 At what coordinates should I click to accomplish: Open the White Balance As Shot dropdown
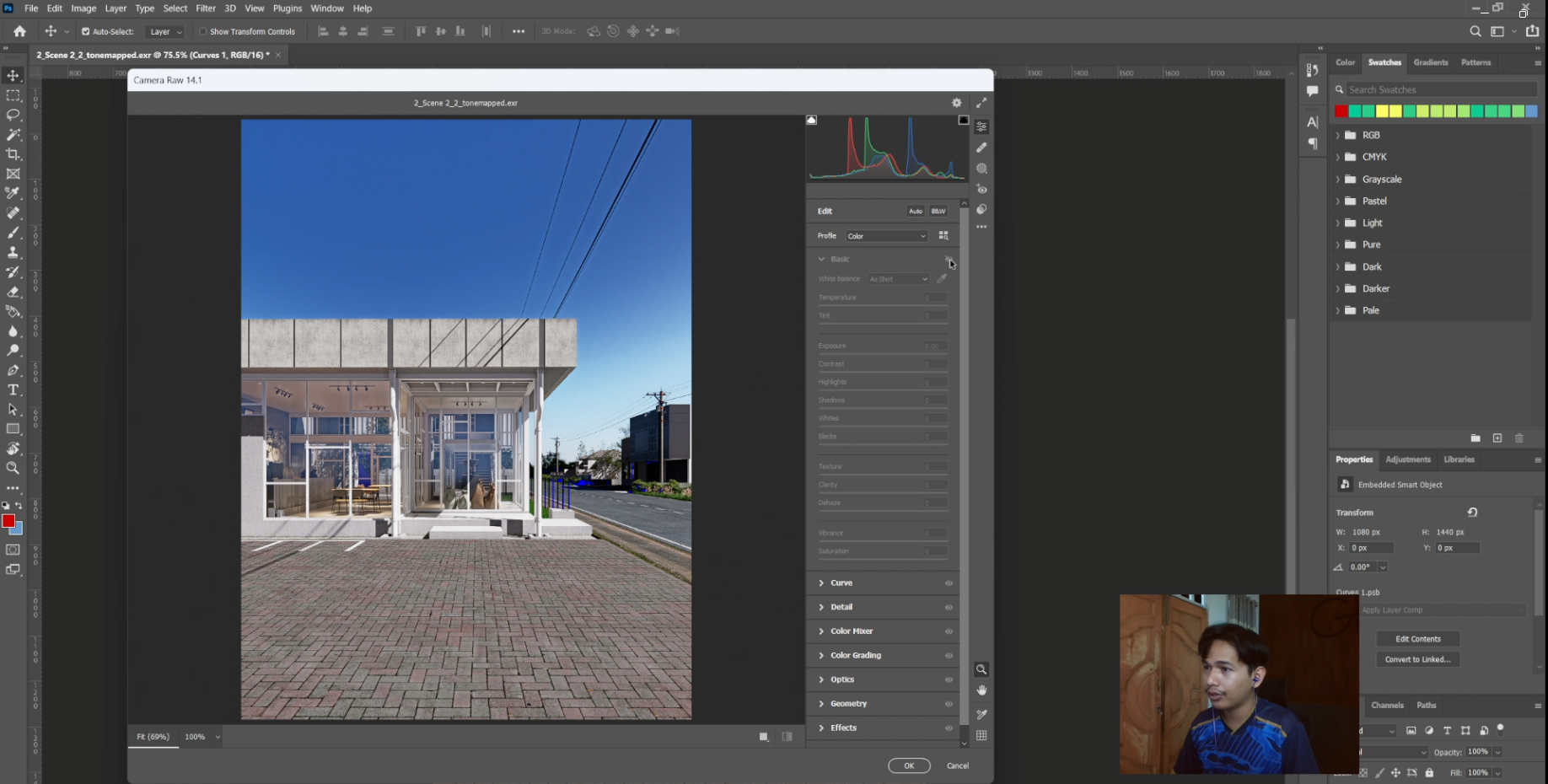(x=897, y=278)
